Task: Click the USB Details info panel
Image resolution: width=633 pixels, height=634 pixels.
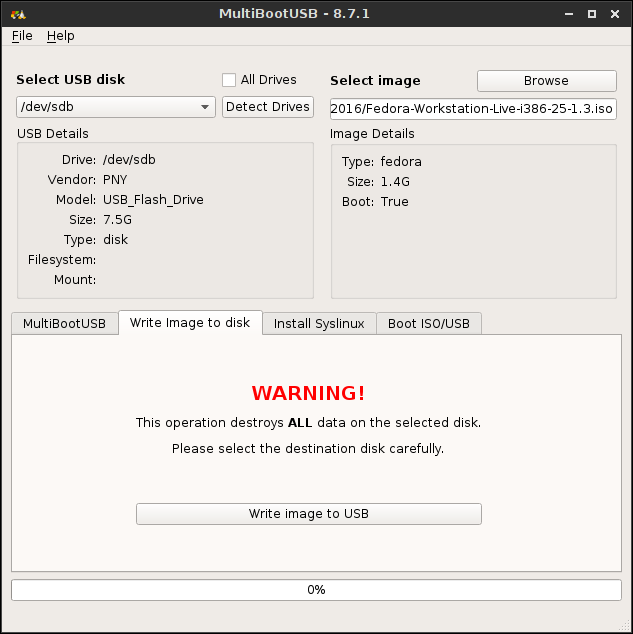Action: point(165,220)
